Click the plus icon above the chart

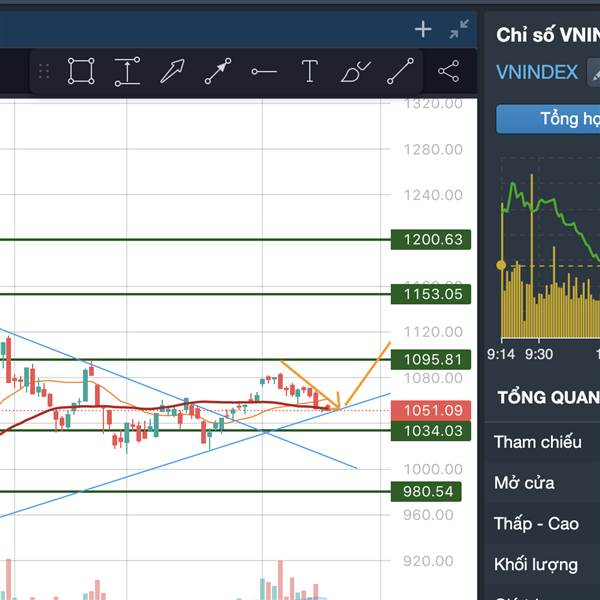click(423, 29)
